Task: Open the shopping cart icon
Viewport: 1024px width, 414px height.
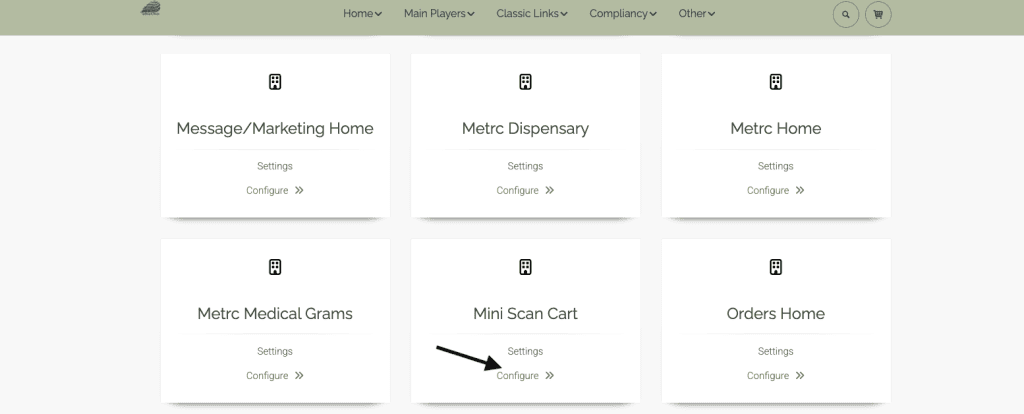Action: click(x=878, y=15)
